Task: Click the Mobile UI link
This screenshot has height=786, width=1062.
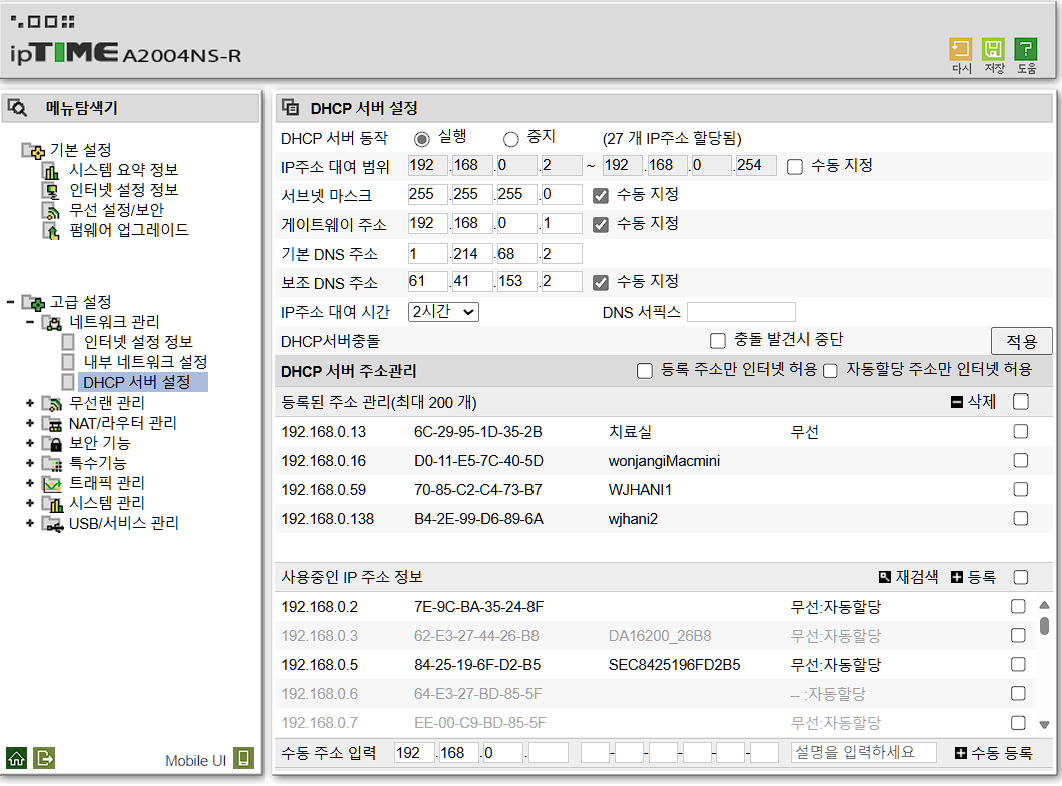Action: (x=195, y=761)
